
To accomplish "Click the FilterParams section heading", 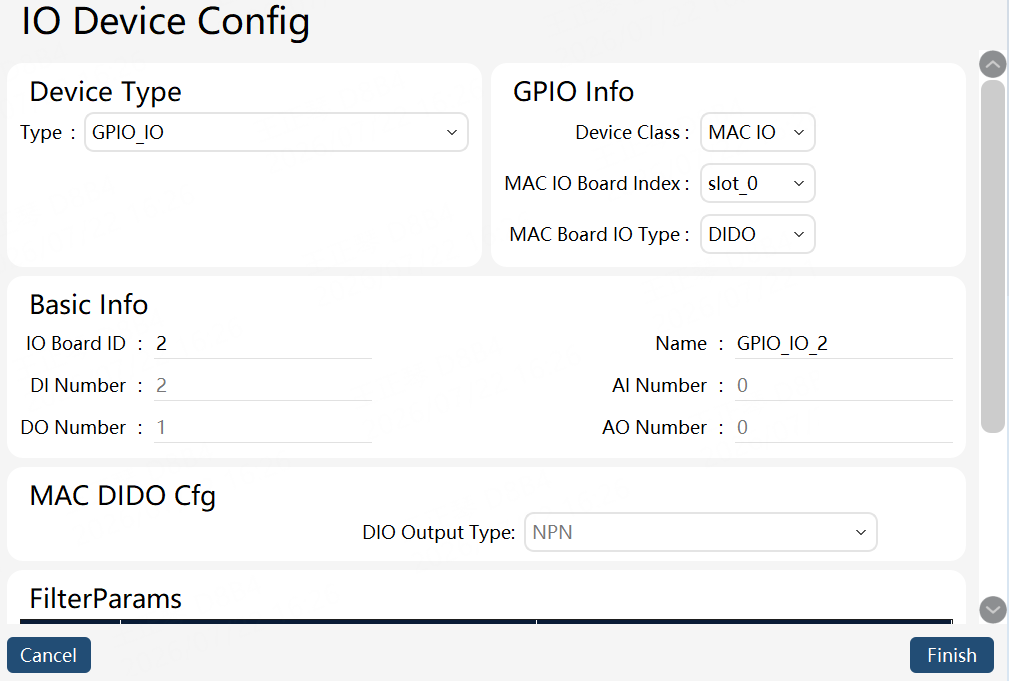I will (x=106, y=599).
